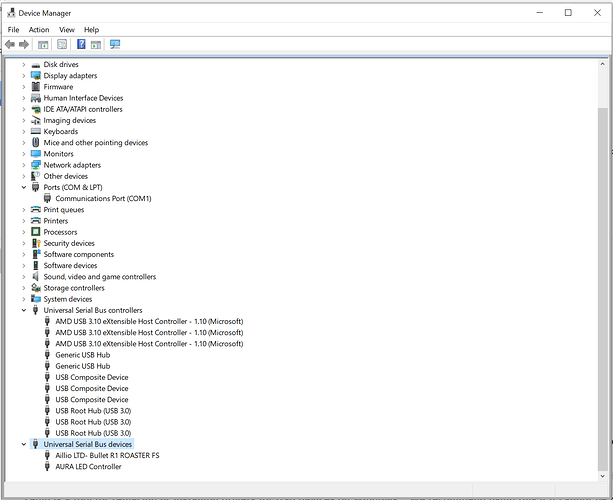Click the scrollbar up arrow

[602, 64]
